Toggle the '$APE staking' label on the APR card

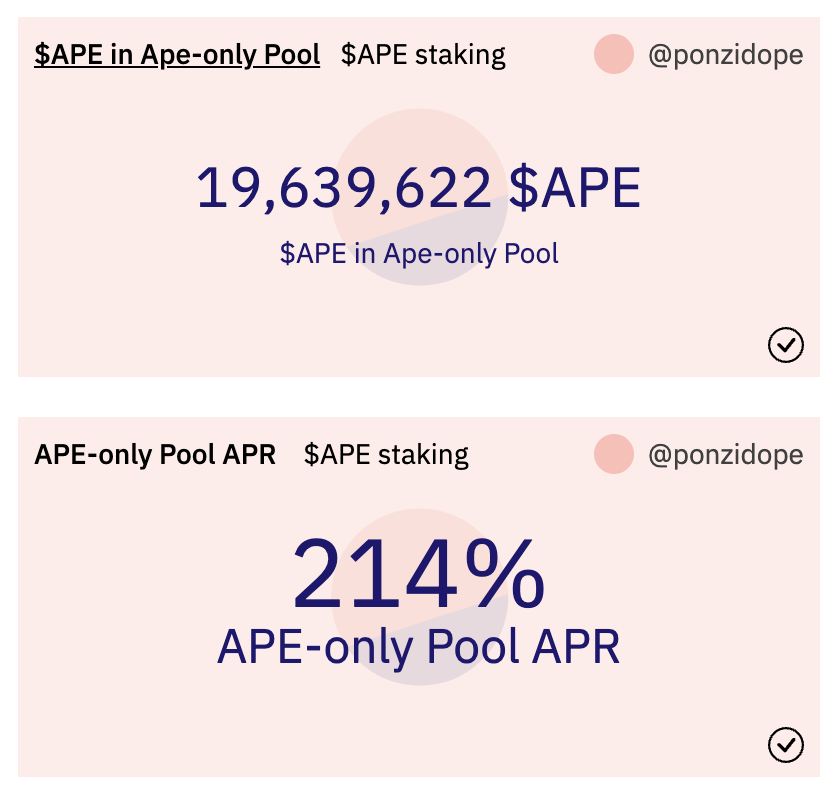[386, 454]
